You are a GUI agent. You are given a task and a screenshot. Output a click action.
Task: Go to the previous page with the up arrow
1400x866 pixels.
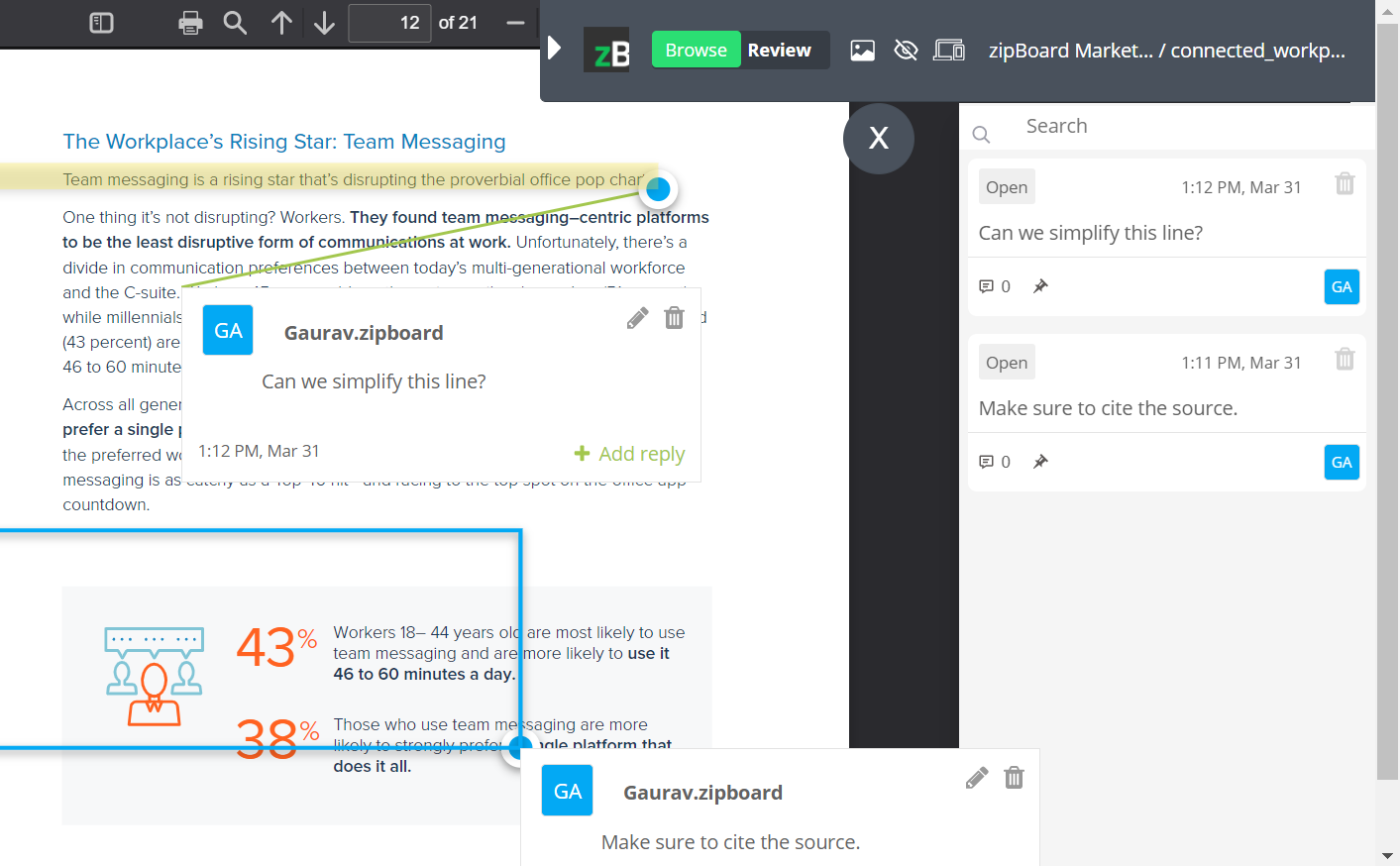(x=281, y=22)
